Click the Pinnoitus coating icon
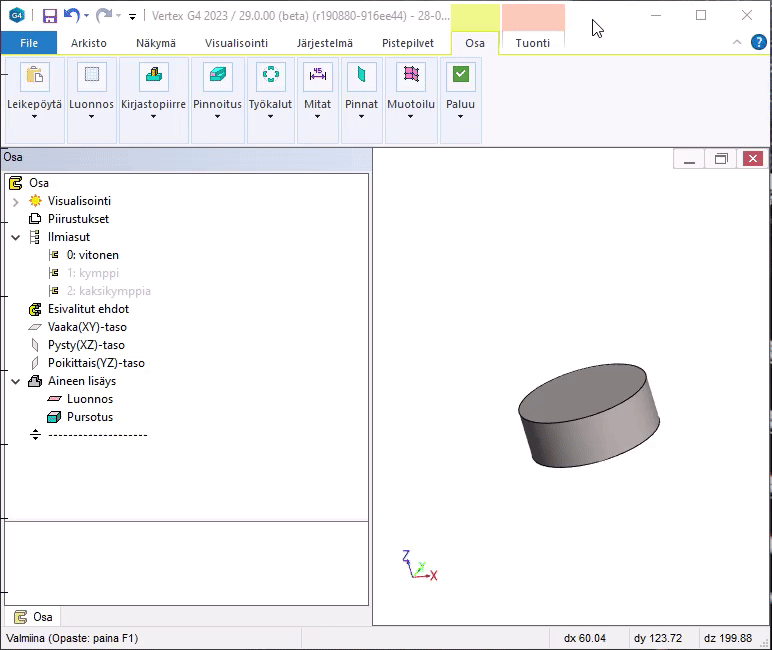Screen dimensions: 772x650 click(217, 76)
